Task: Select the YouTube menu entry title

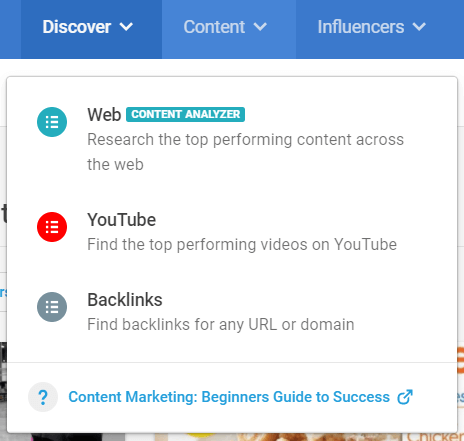Action: point(122,220)
